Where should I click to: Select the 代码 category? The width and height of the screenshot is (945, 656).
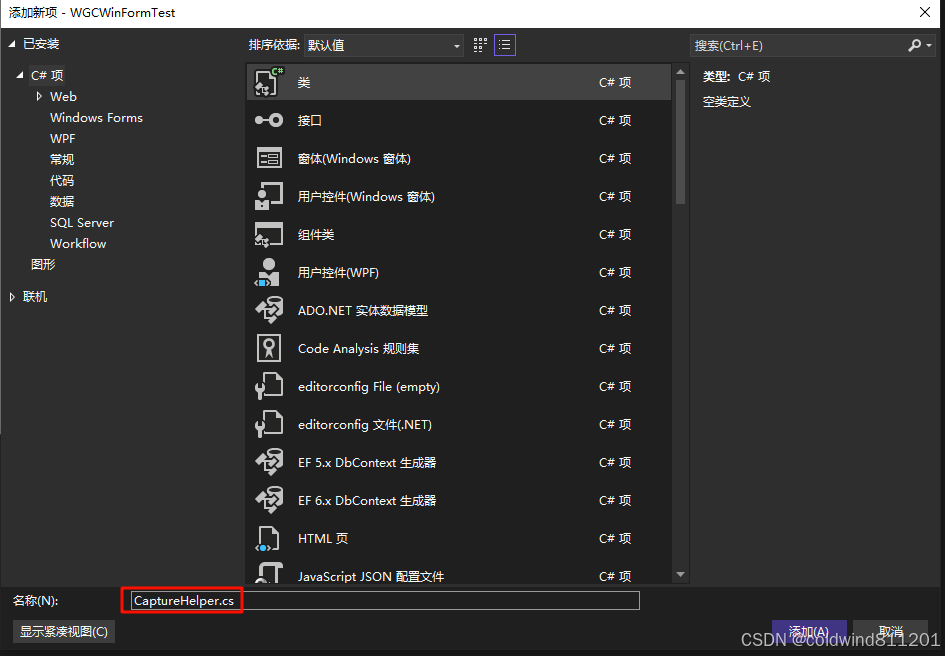[62, 181]
